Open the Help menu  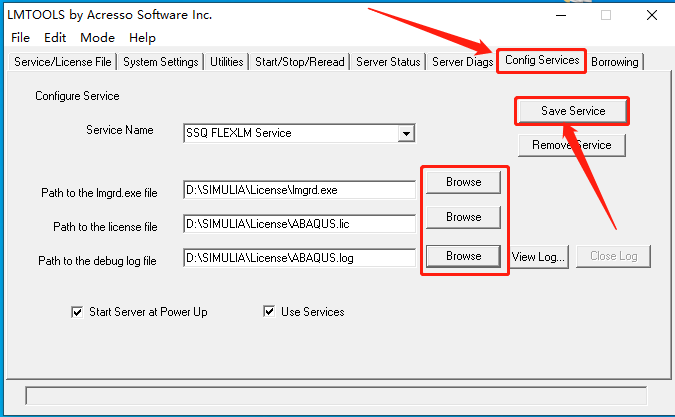(x=142, y=38)
